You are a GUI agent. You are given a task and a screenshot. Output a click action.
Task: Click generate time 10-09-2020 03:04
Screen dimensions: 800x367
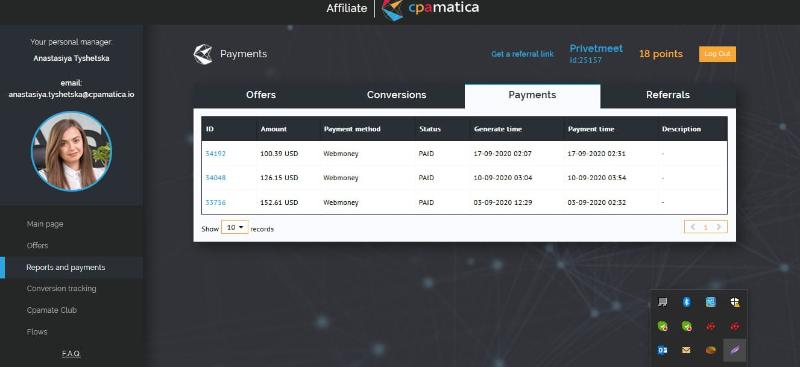[503, 178]
